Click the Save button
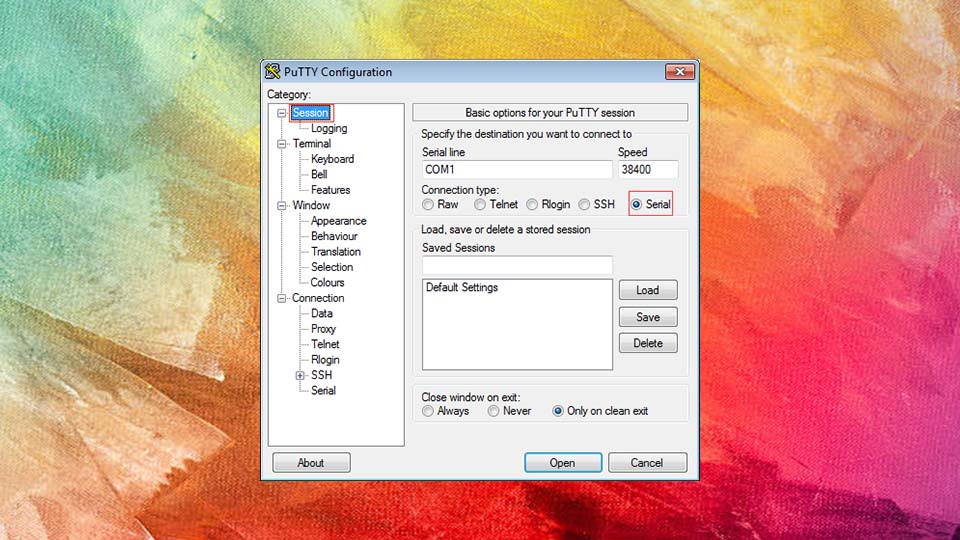960x540 pixels. (x=648, y=317)
